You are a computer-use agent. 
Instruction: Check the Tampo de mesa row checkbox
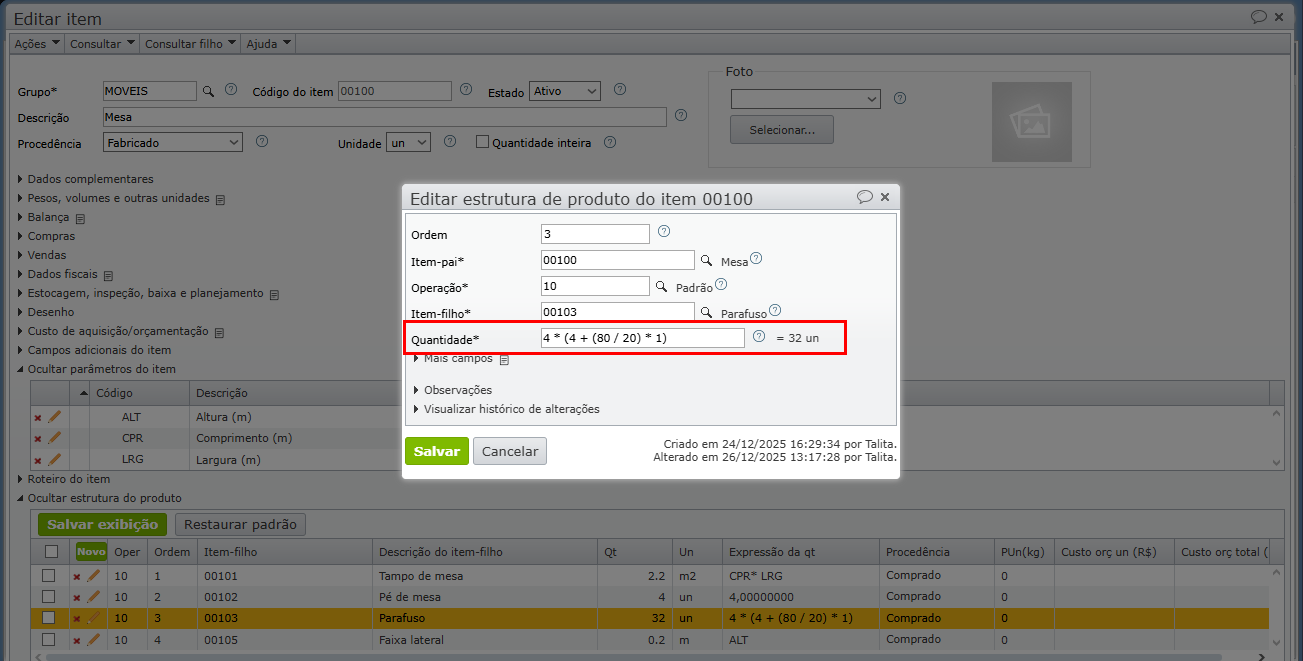[48, 576]
